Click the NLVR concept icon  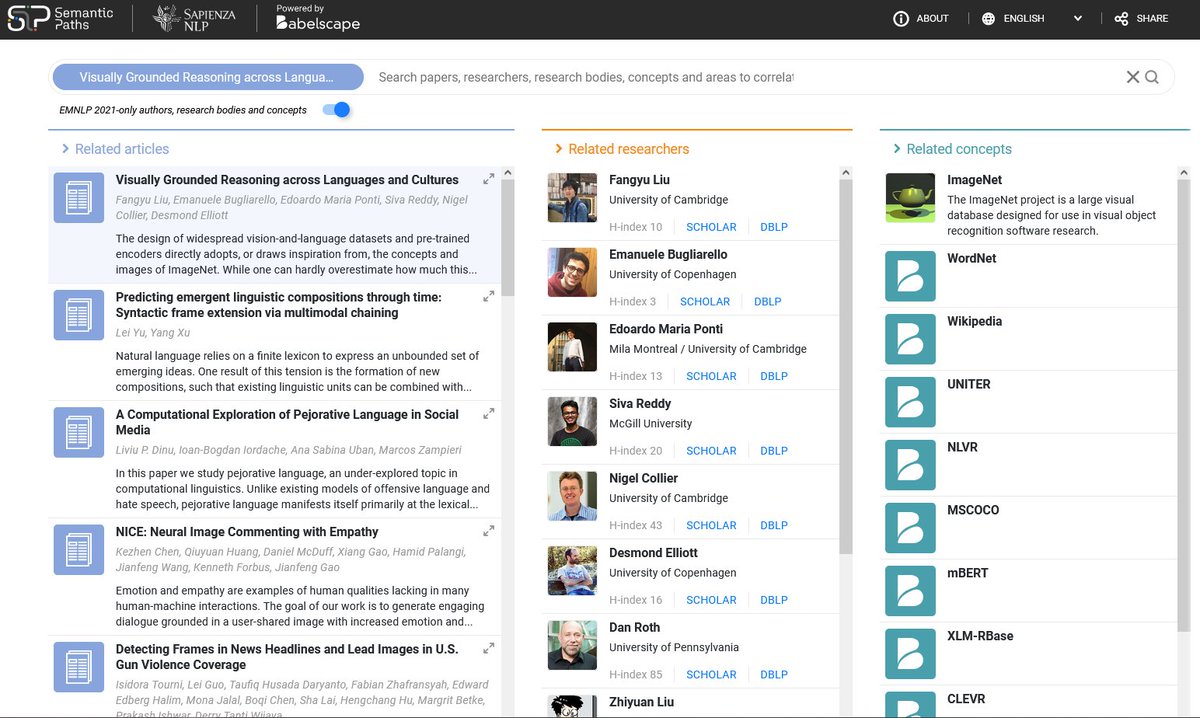(x=910, y=465)
